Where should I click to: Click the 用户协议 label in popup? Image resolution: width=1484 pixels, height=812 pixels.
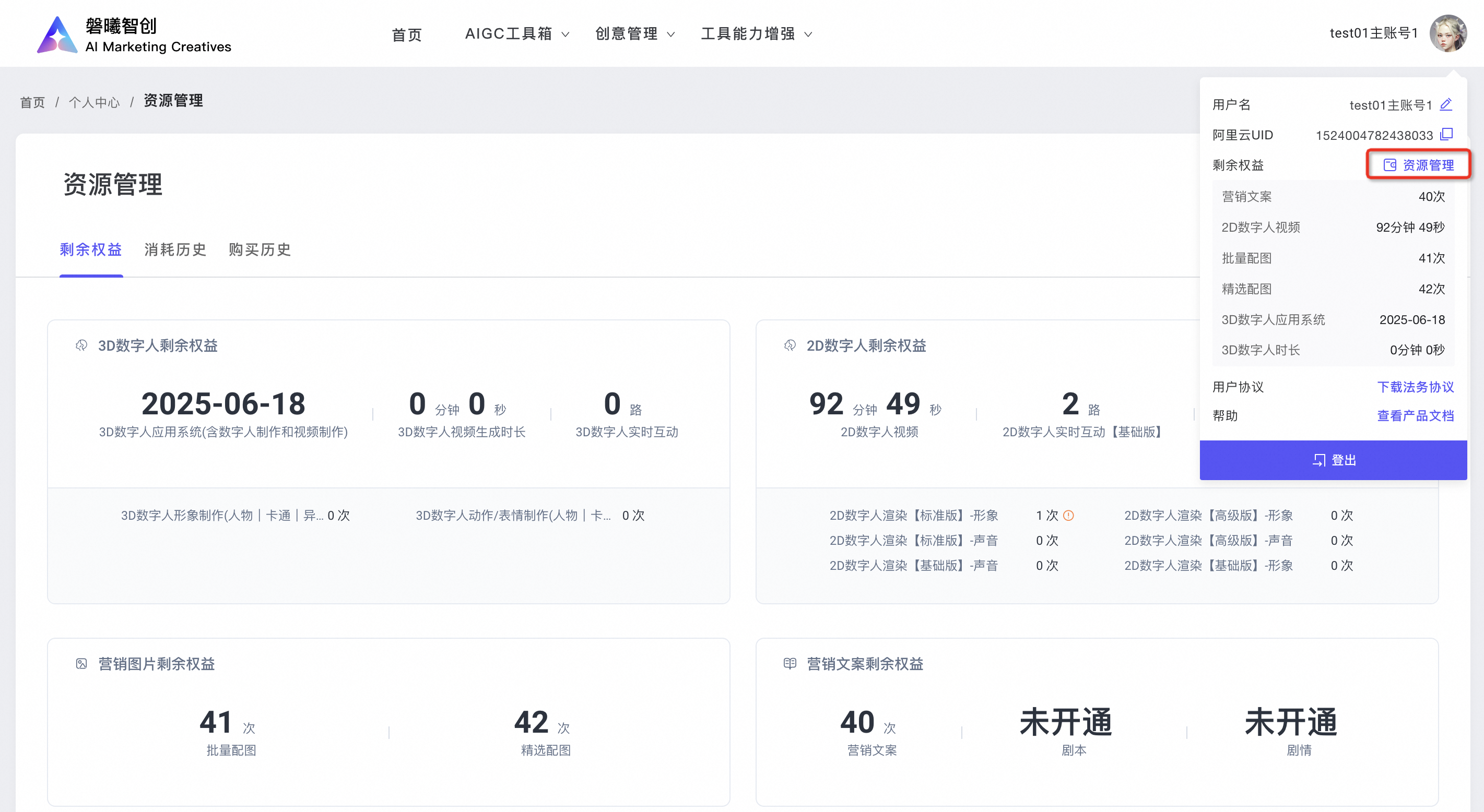pos(1238,387)
